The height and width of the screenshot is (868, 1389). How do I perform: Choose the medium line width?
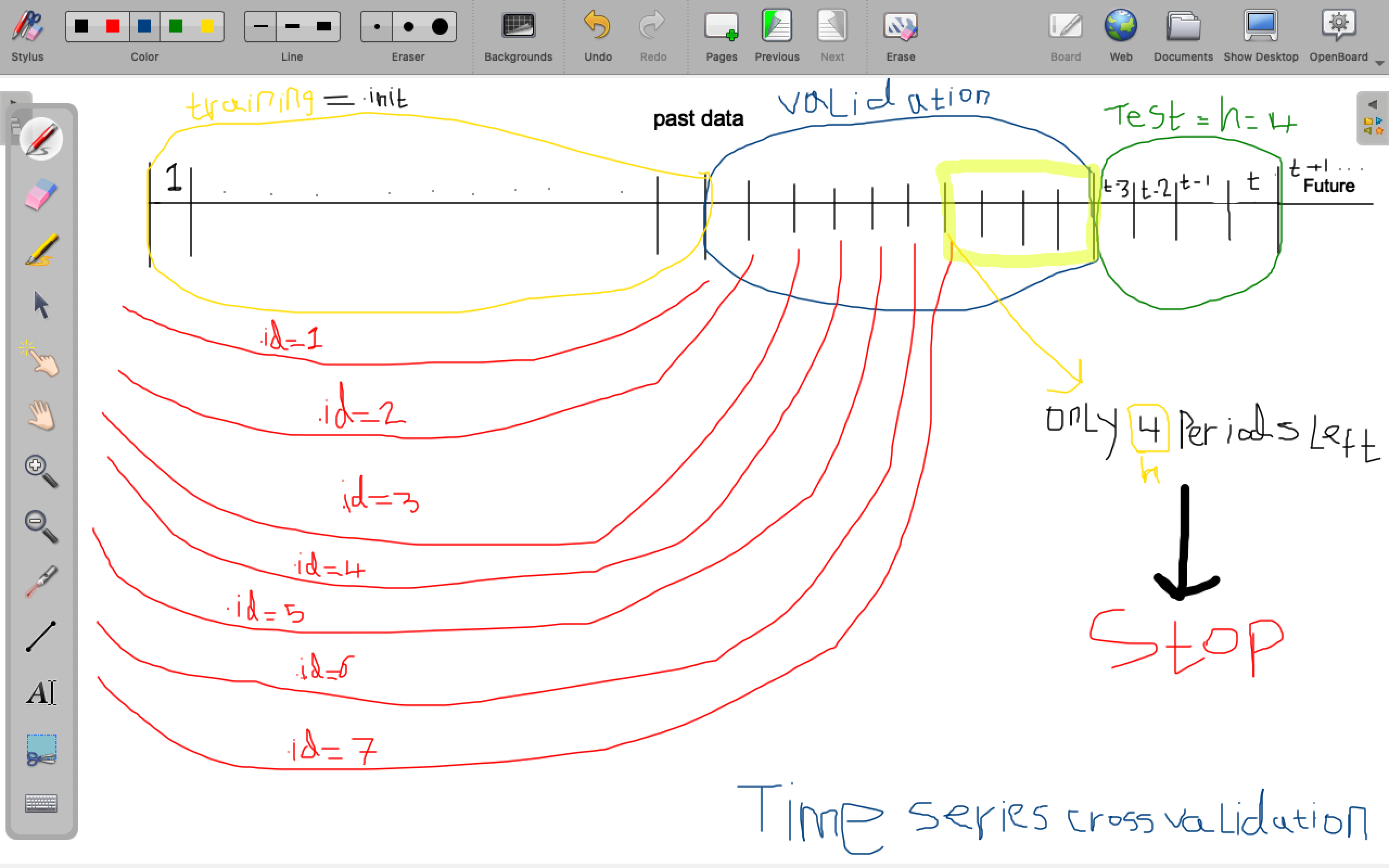292,27
